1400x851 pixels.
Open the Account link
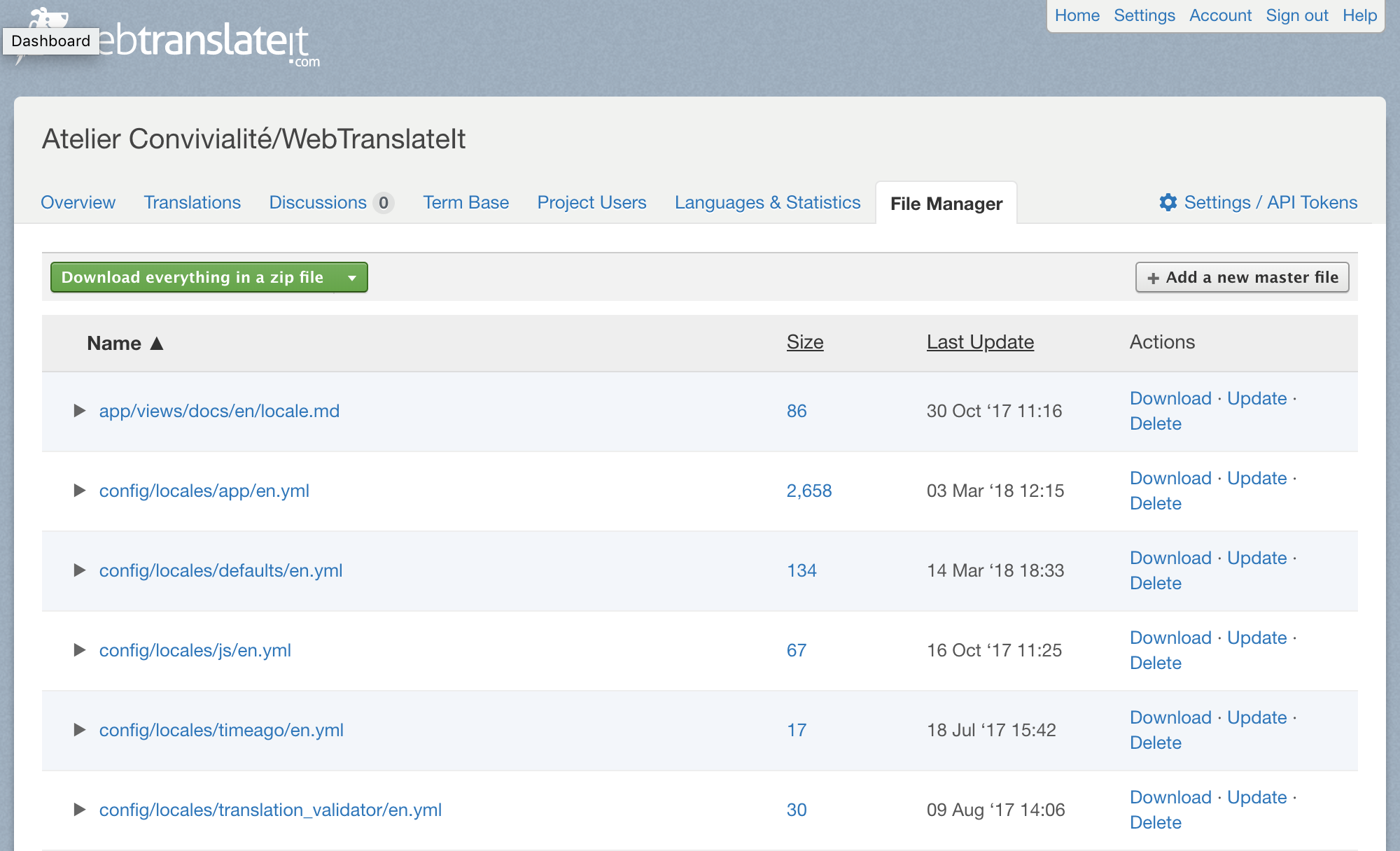(1220, 15)
